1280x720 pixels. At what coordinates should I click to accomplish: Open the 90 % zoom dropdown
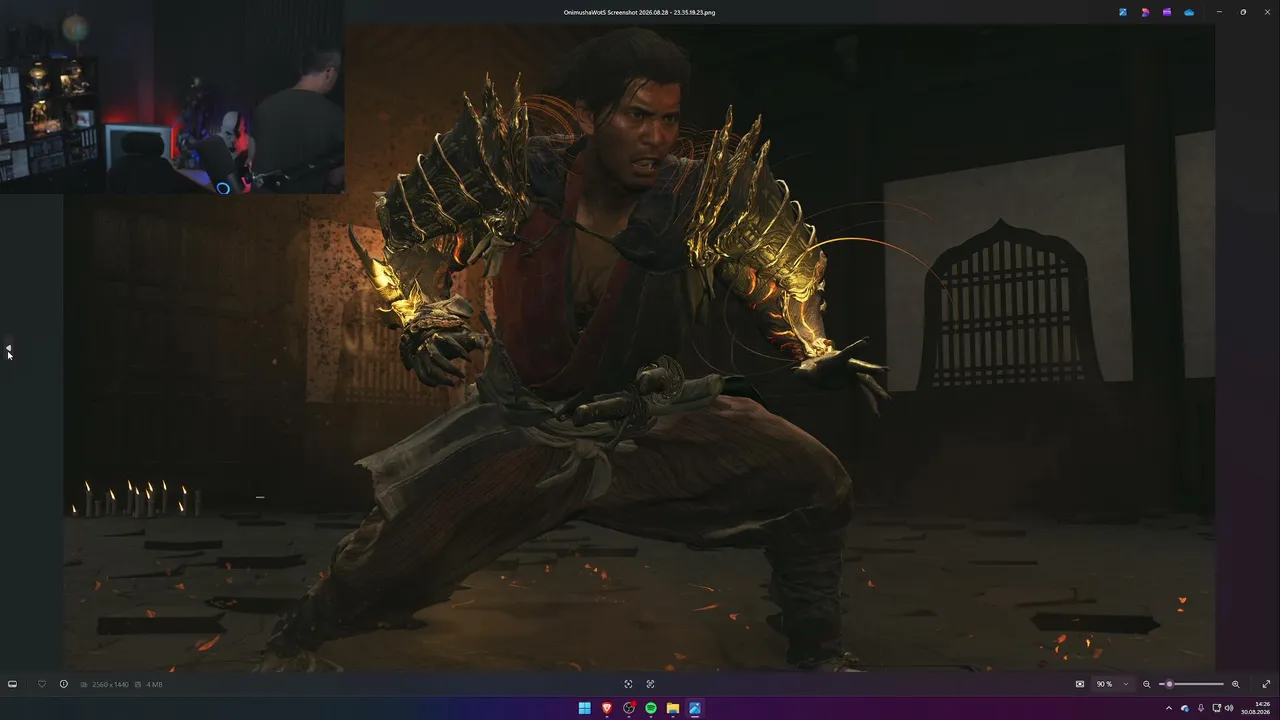(x=1112, y=684)
